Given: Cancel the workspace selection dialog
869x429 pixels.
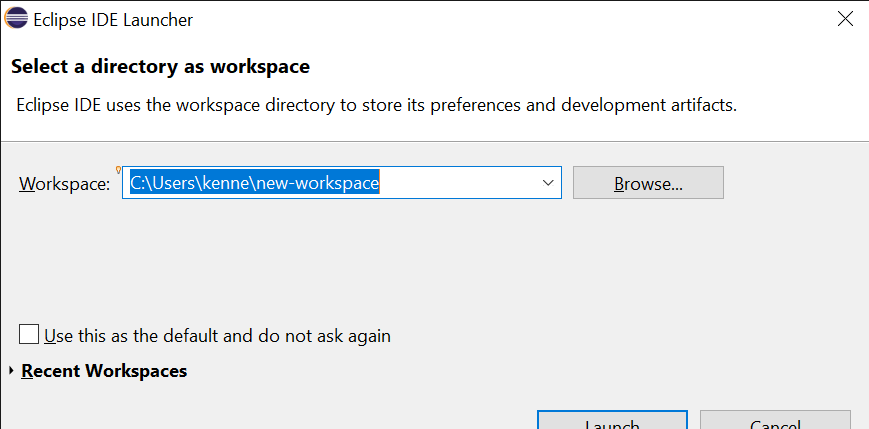Looking at the screenshot, I should click(x=775, y=420).
